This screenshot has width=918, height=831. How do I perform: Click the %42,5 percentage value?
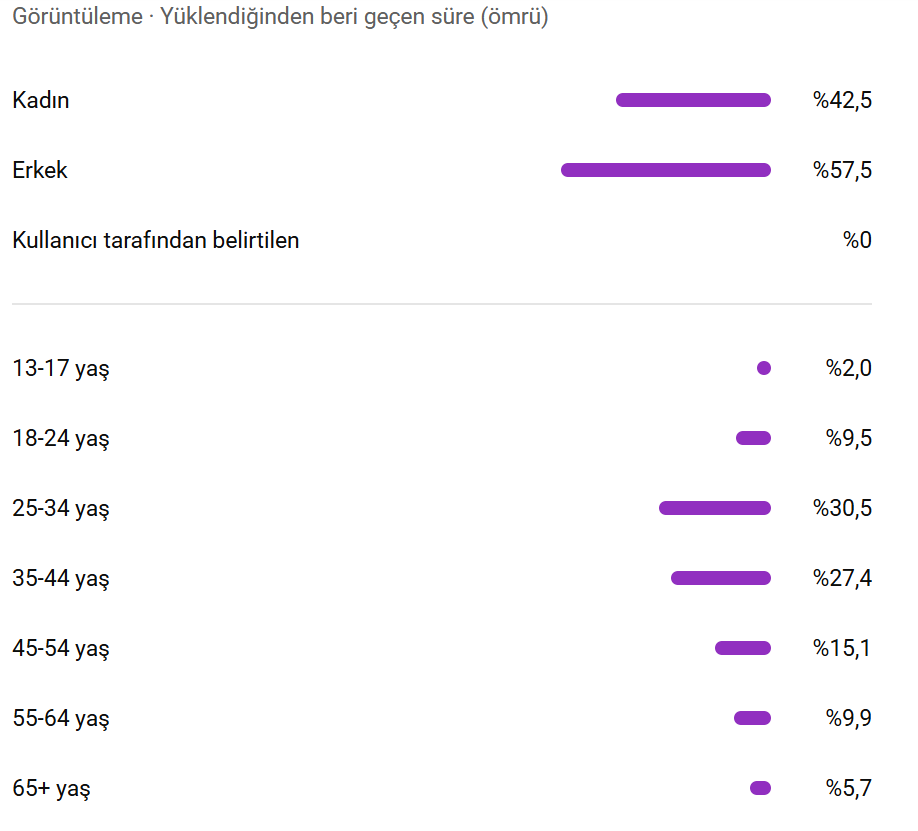[842, 100]
